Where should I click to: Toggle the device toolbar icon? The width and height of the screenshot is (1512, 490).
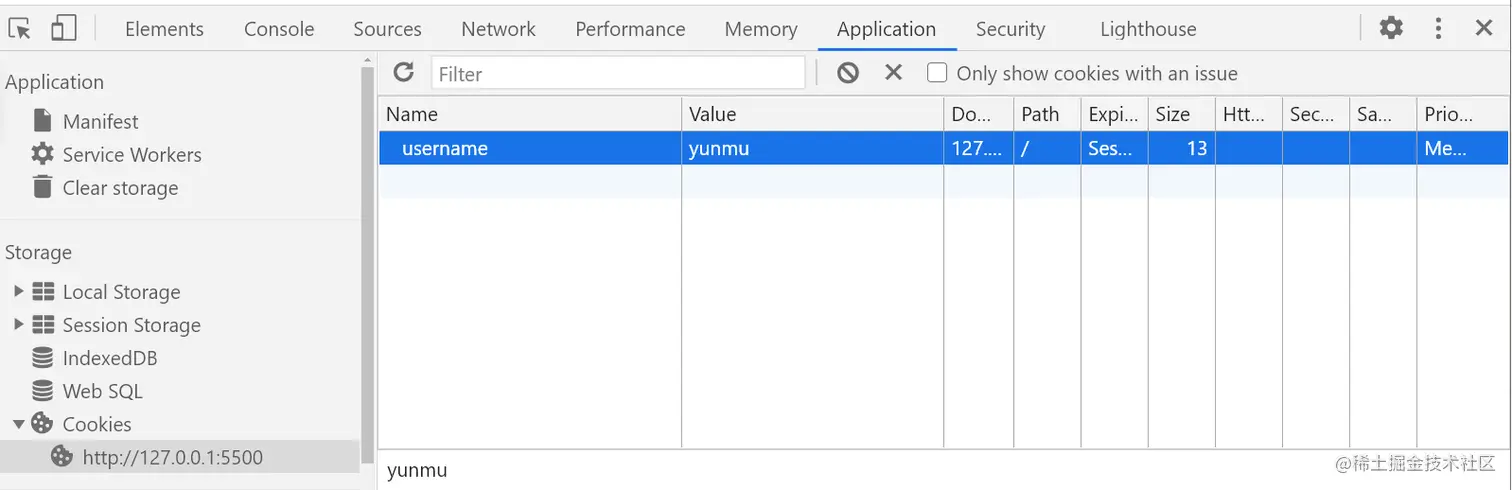click(64, 29)
